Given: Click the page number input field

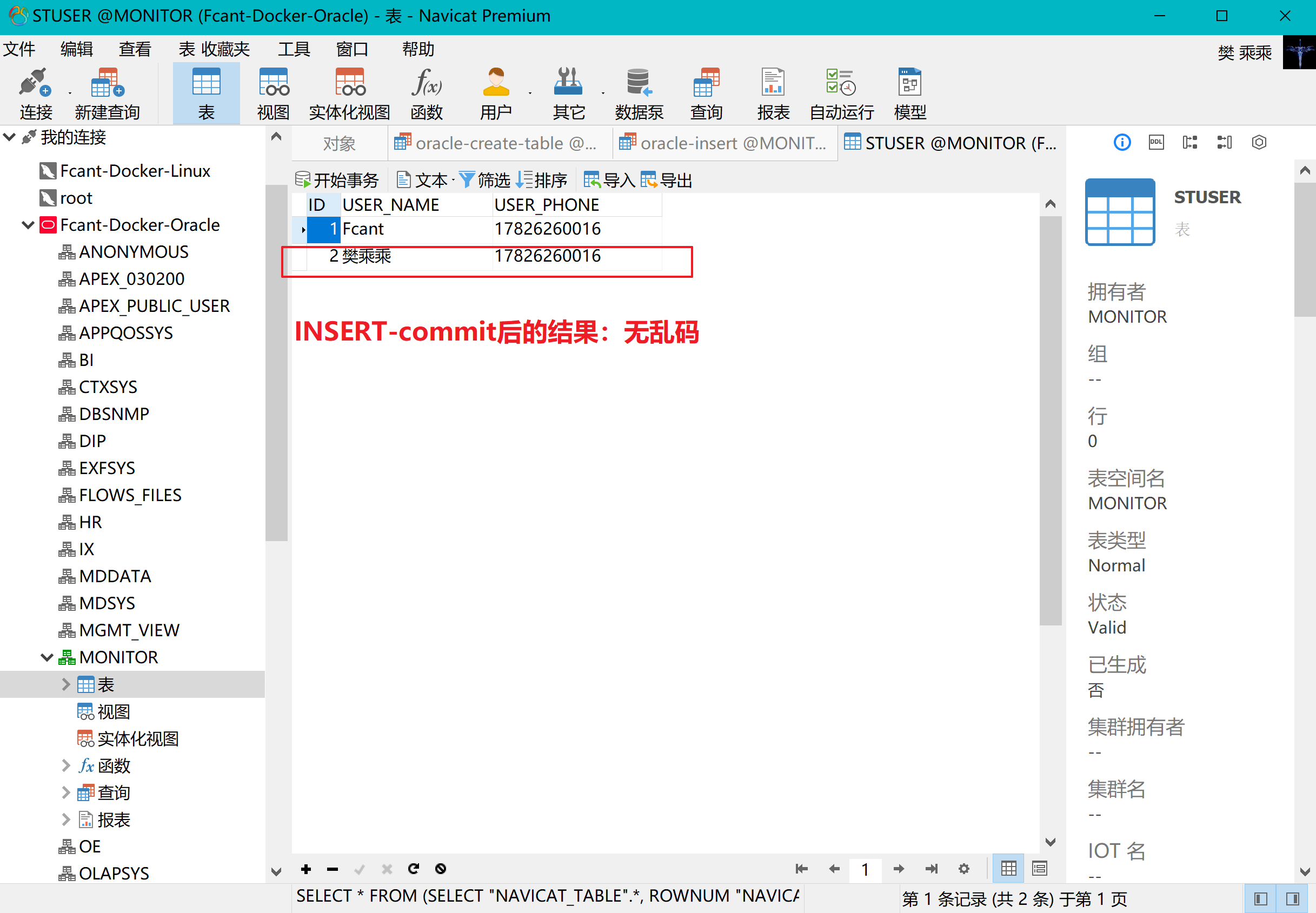Looking at the screenshot, I should click(x=865, y=869).
